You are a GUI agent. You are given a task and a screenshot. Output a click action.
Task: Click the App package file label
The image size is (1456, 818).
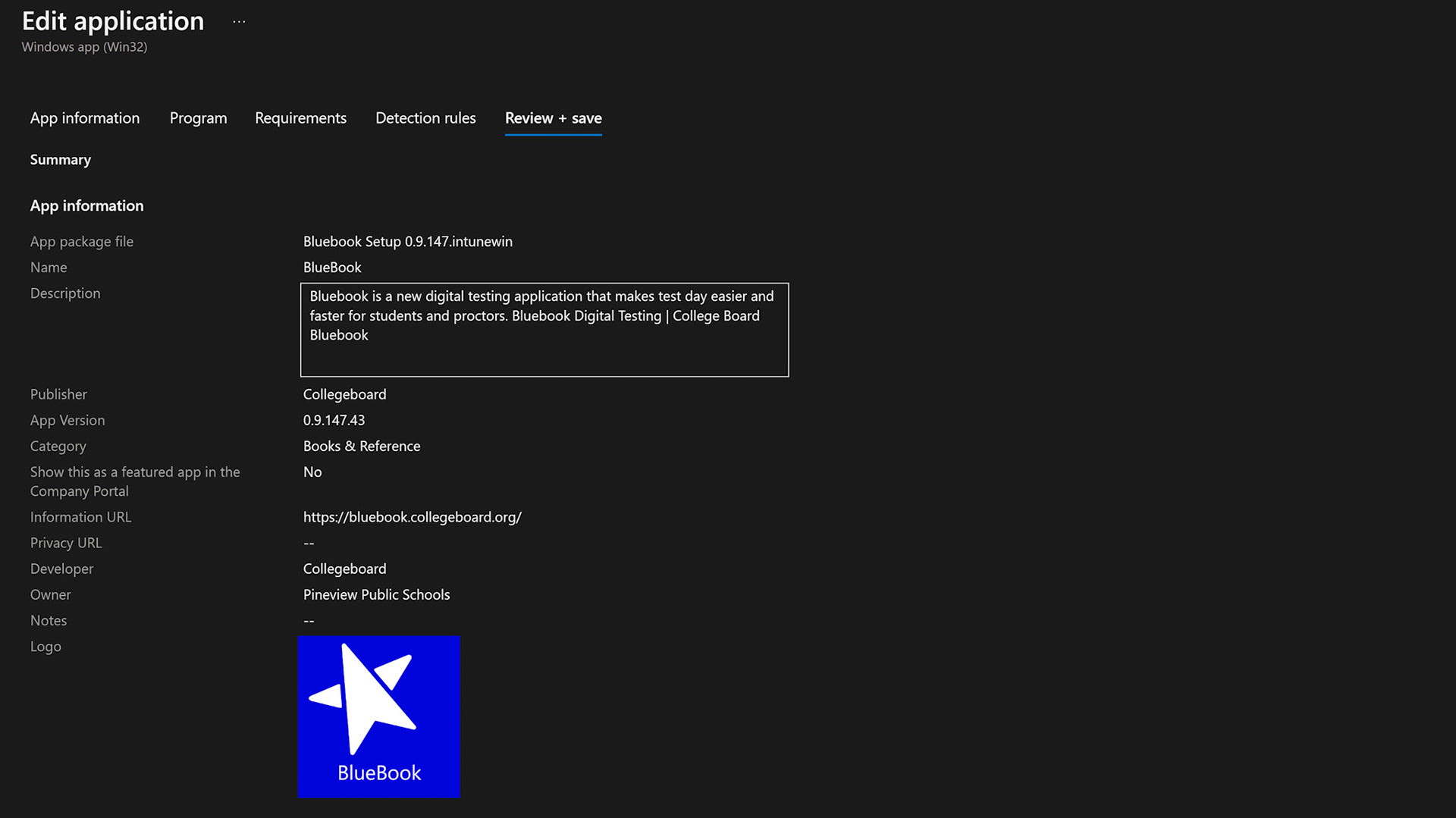point(82,242)
